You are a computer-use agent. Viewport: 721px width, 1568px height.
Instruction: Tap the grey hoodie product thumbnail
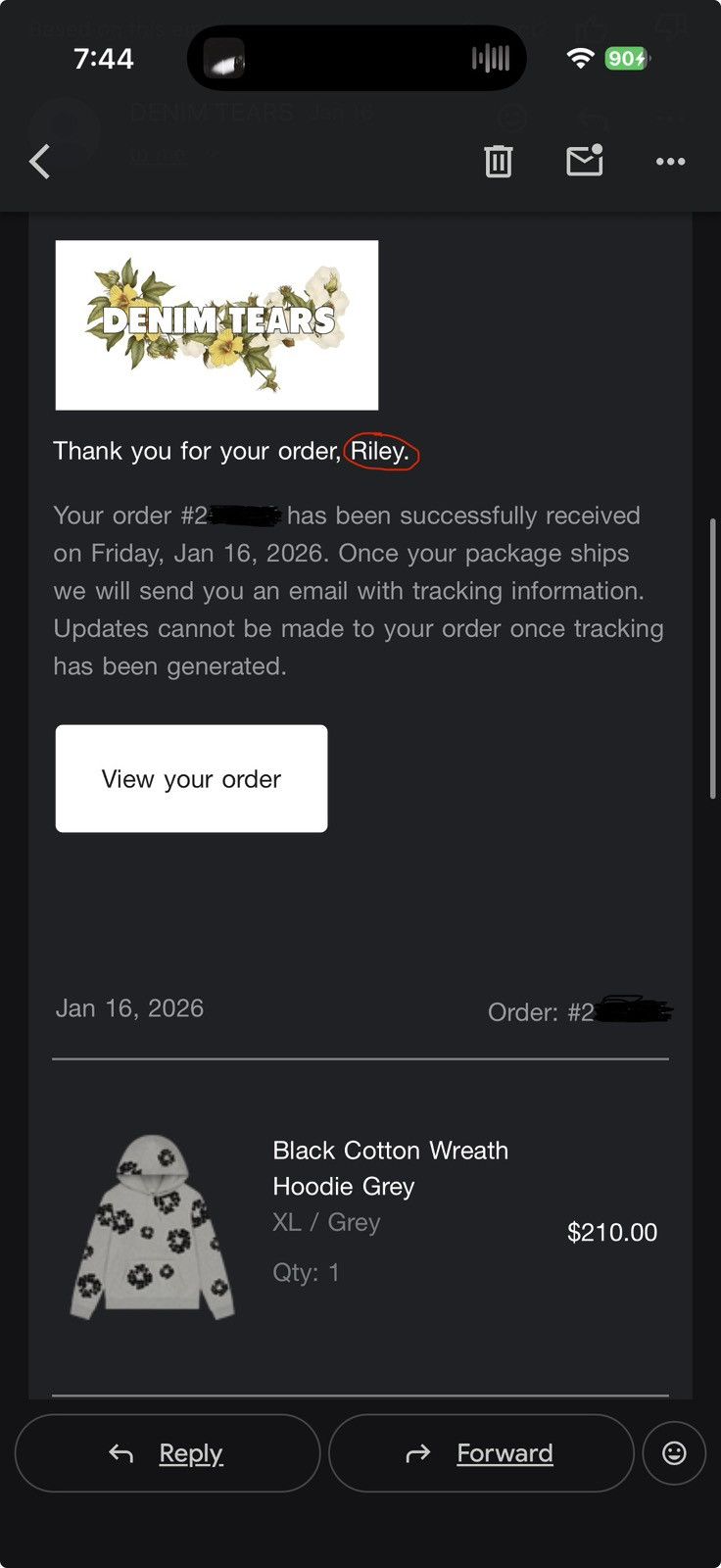(153, 1227)
